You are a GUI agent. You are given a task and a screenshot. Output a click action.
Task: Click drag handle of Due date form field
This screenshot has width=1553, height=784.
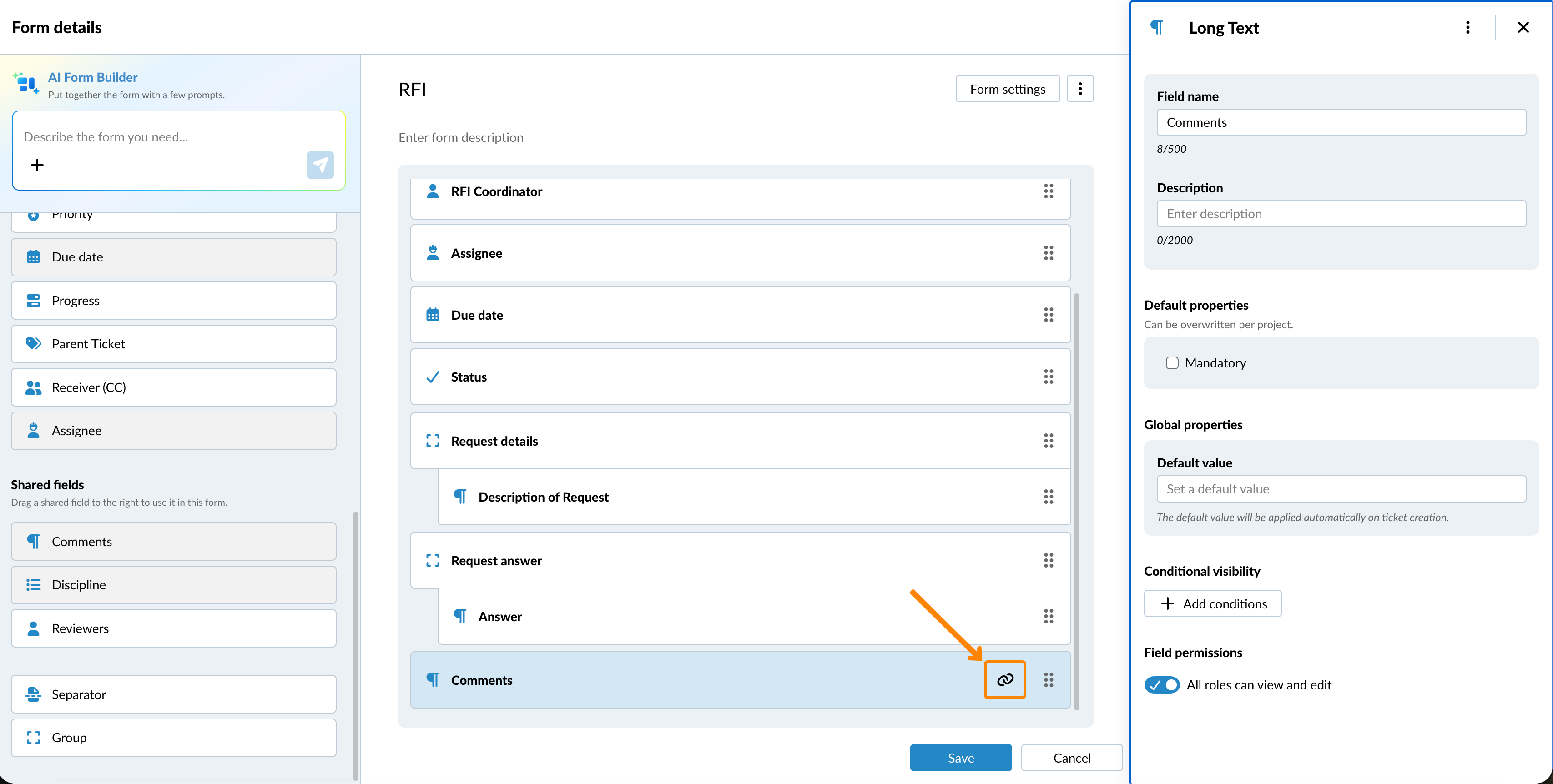1049,315
